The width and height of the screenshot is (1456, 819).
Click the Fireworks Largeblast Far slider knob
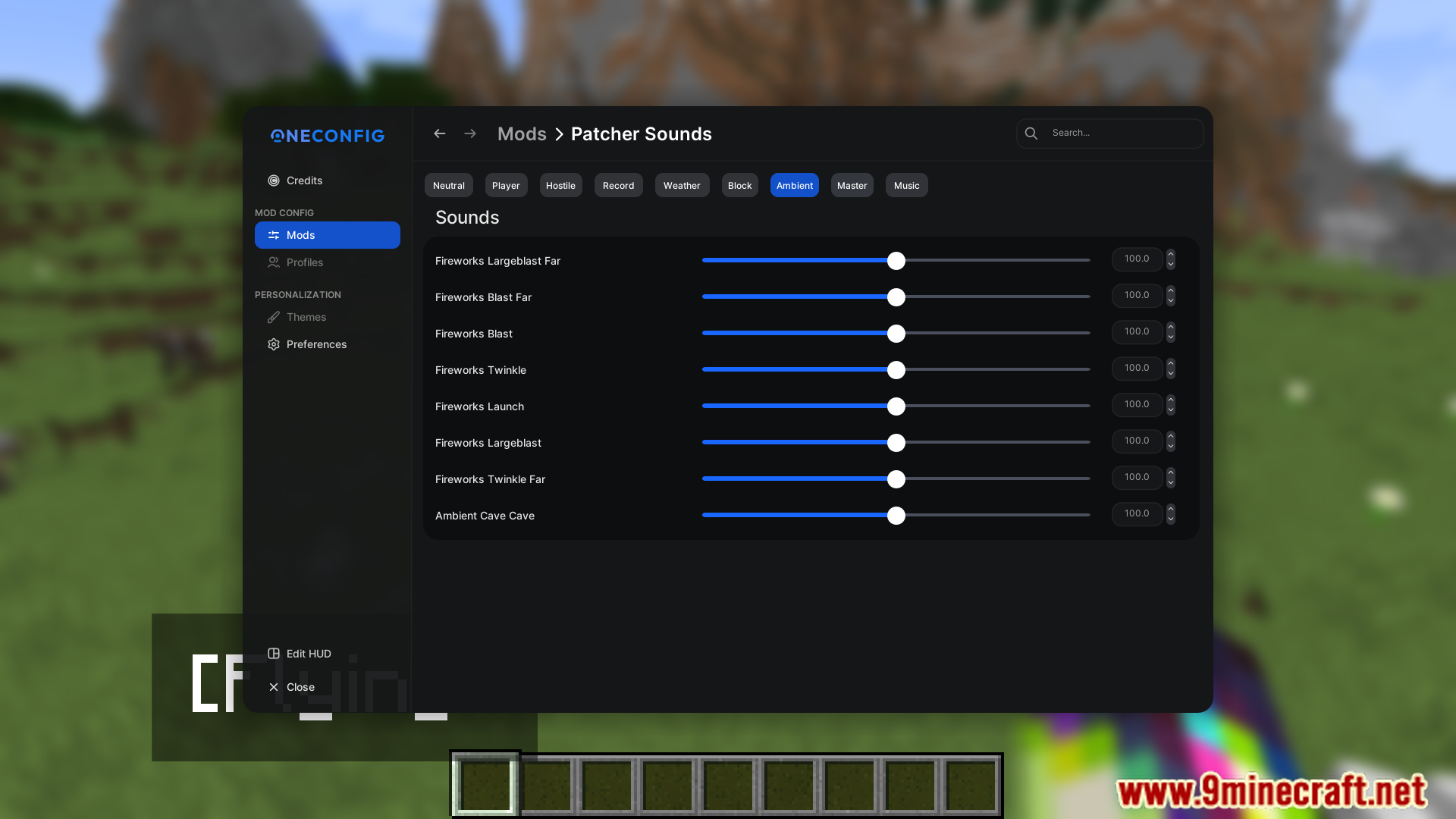tap(896, 261)
